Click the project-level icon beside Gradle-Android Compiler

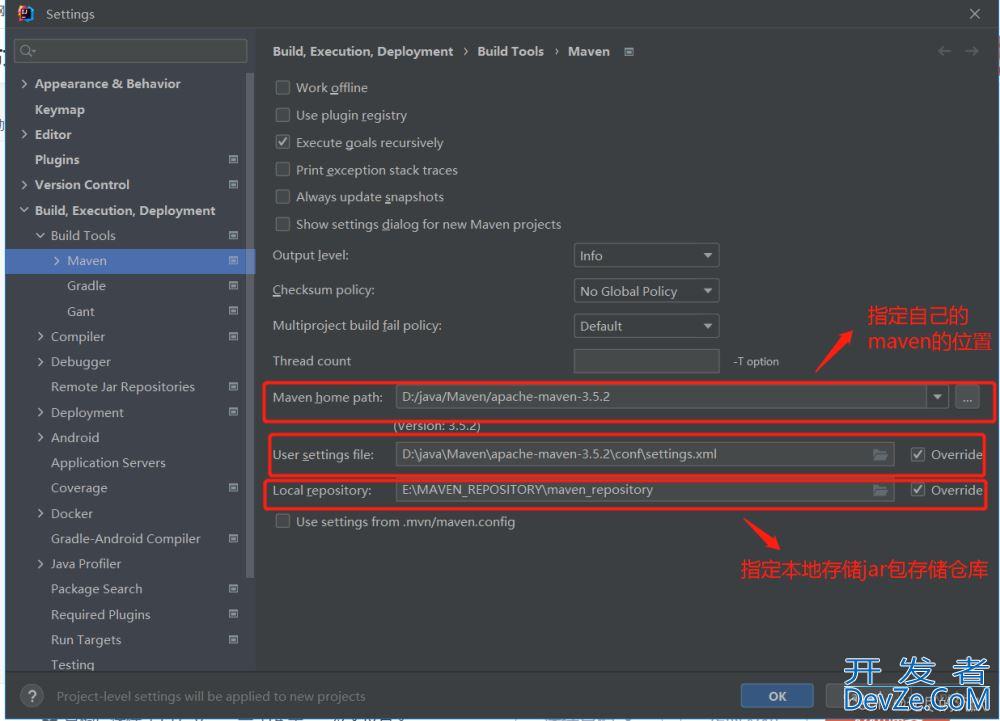click(x=233, y=538)
